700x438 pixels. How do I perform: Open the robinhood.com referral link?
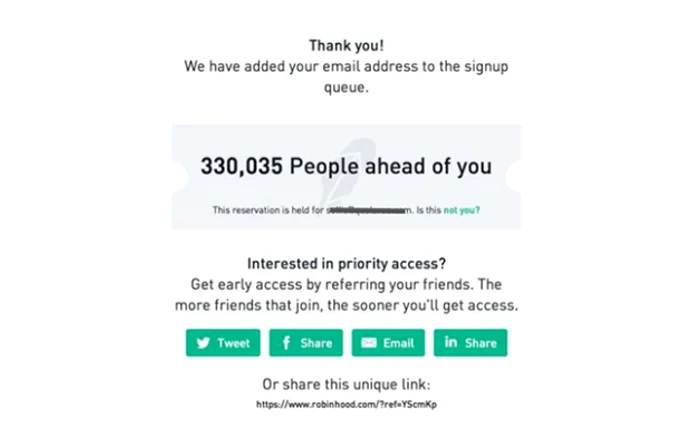346,404
